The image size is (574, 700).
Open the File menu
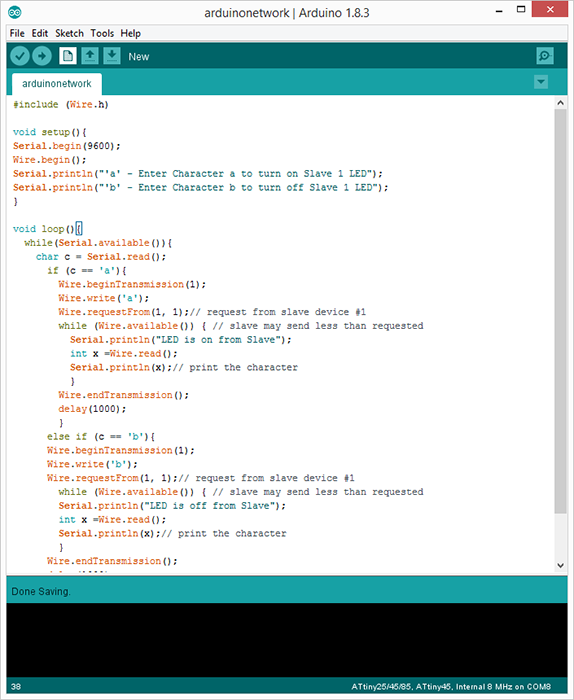coord(17,33)
